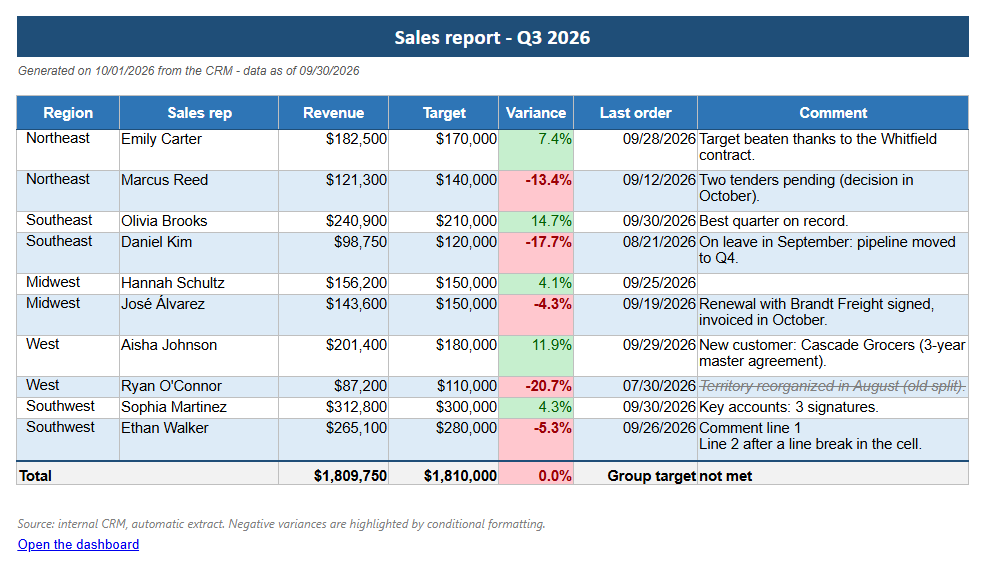Click the $201,400 revenue cell
This screenshot has height=566, width=984.
pos(333,356)
